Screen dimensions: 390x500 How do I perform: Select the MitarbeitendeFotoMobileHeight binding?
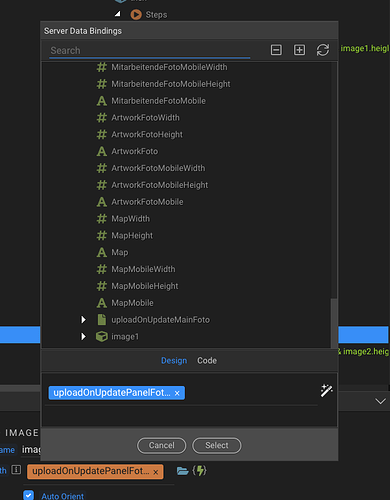[x=171, y=84]
